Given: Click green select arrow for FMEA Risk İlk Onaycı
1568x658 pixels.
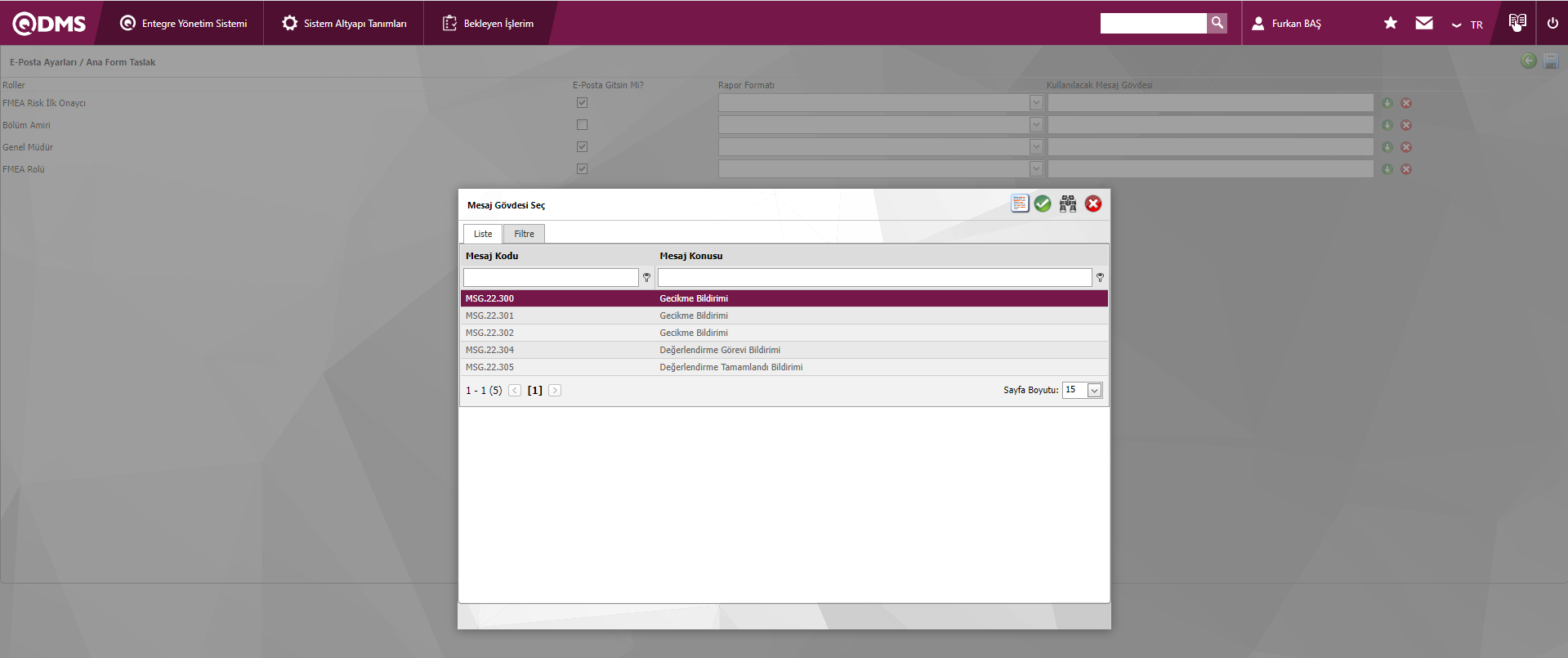Looking at the screenshot, I should point(1387,103).
